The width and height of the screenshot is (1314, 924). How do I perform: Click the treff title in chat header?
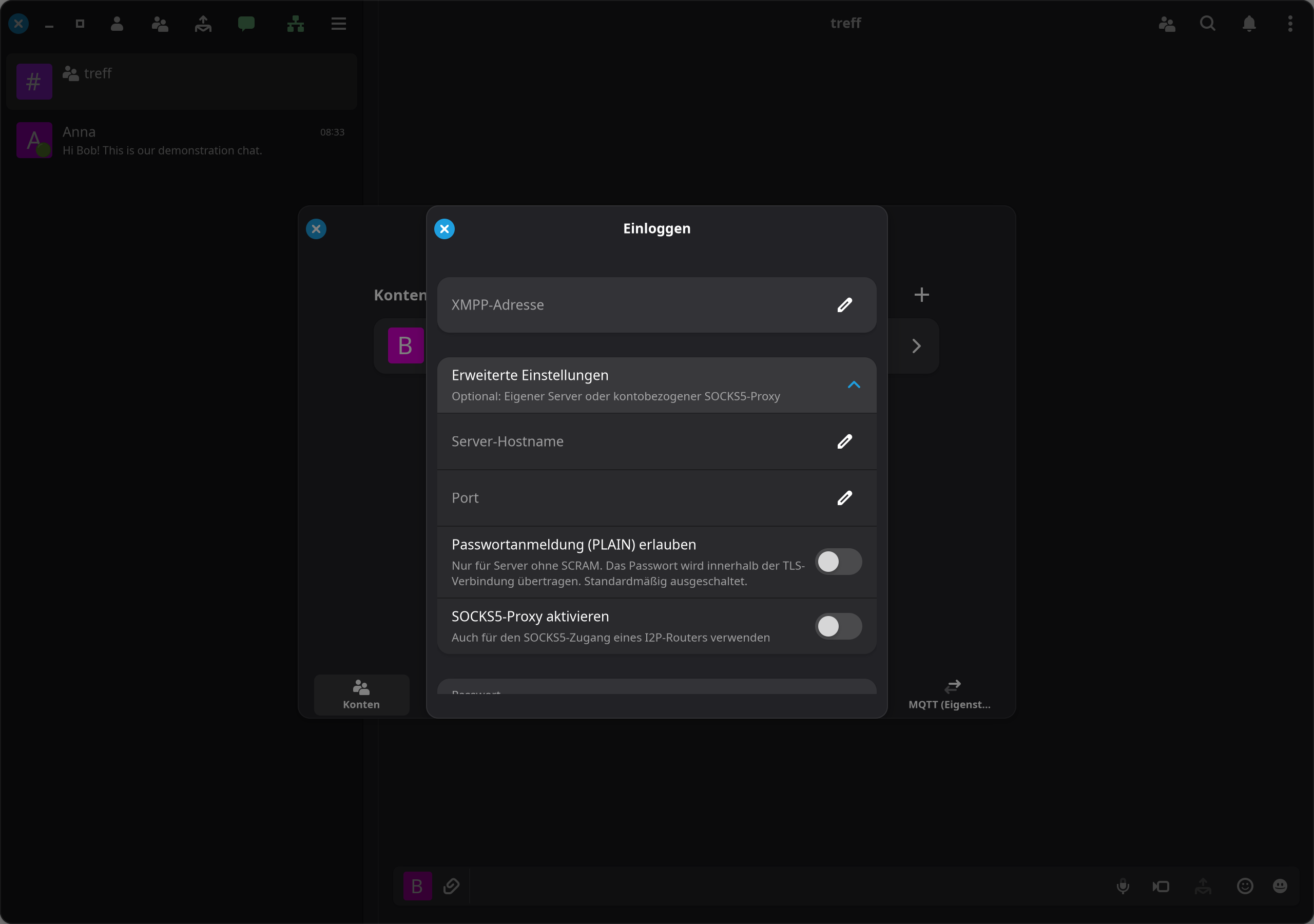[845, 24]
